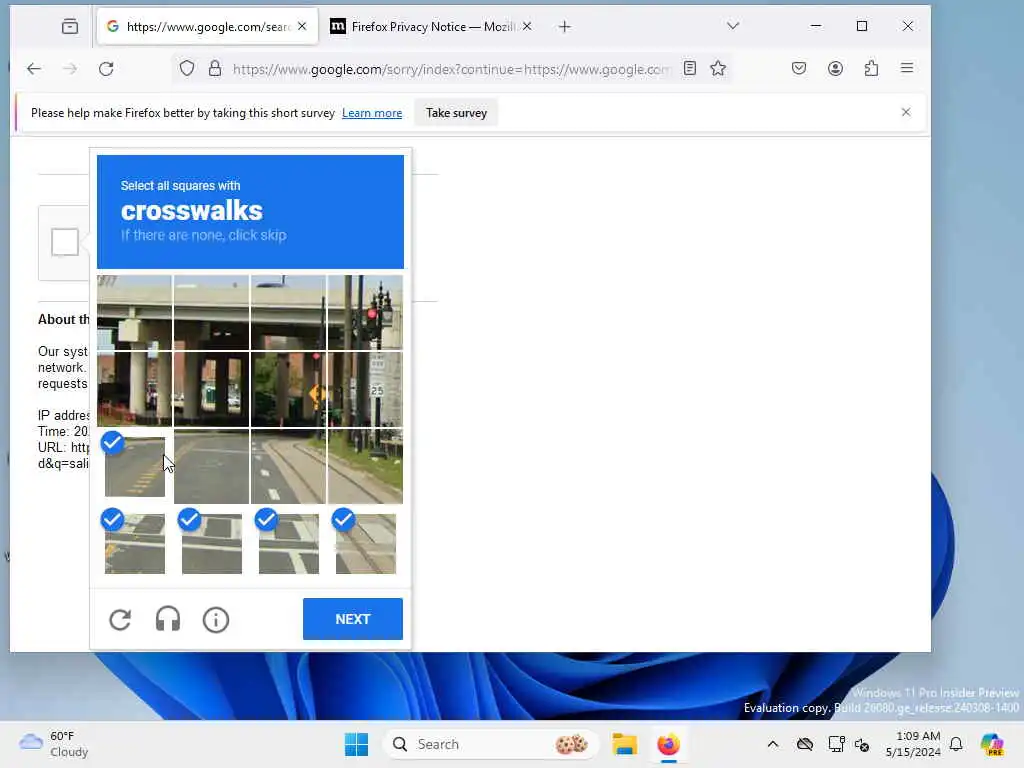Click Take survey button
This screenshot has height=768, width=1024.
(x=456, y=113)
